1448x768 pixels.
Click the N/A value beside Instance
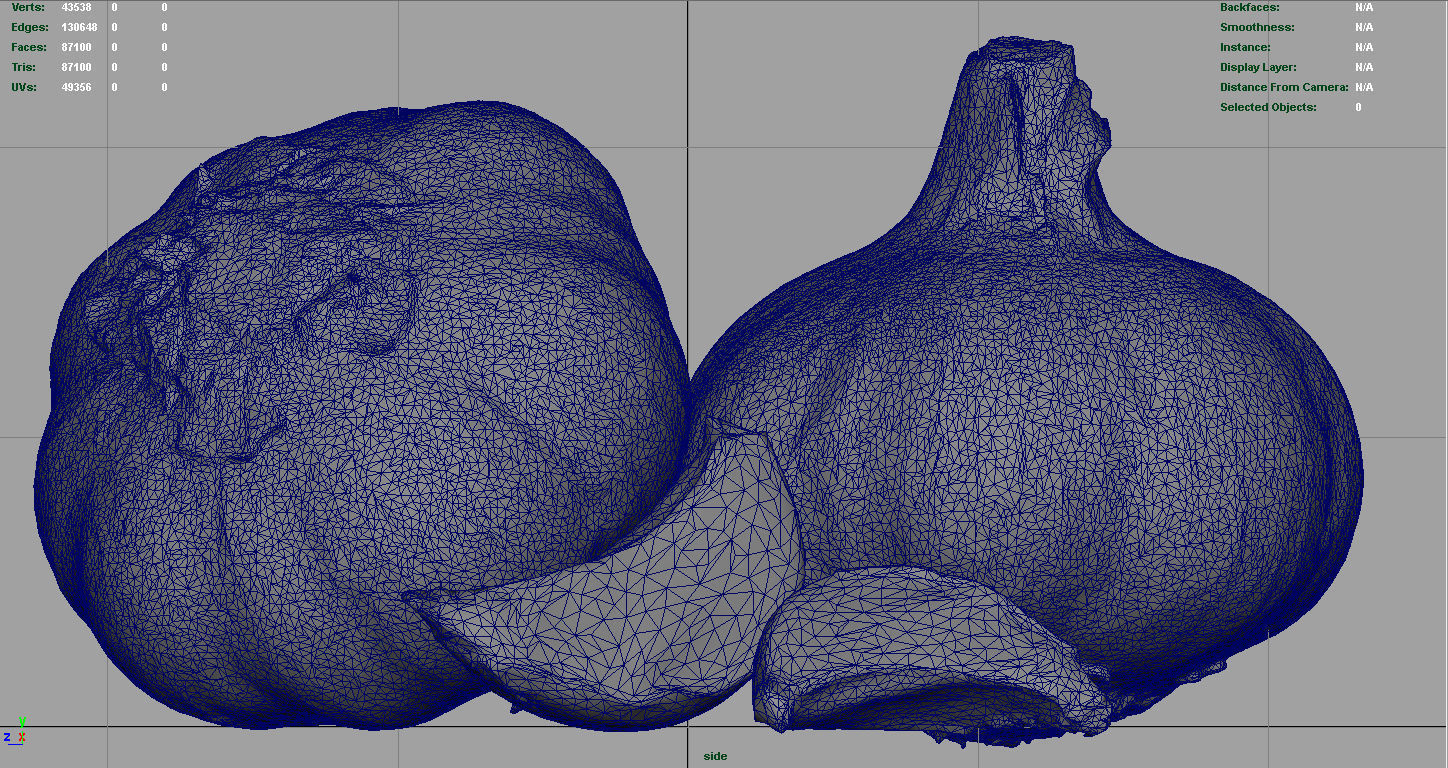point(1364,47)
